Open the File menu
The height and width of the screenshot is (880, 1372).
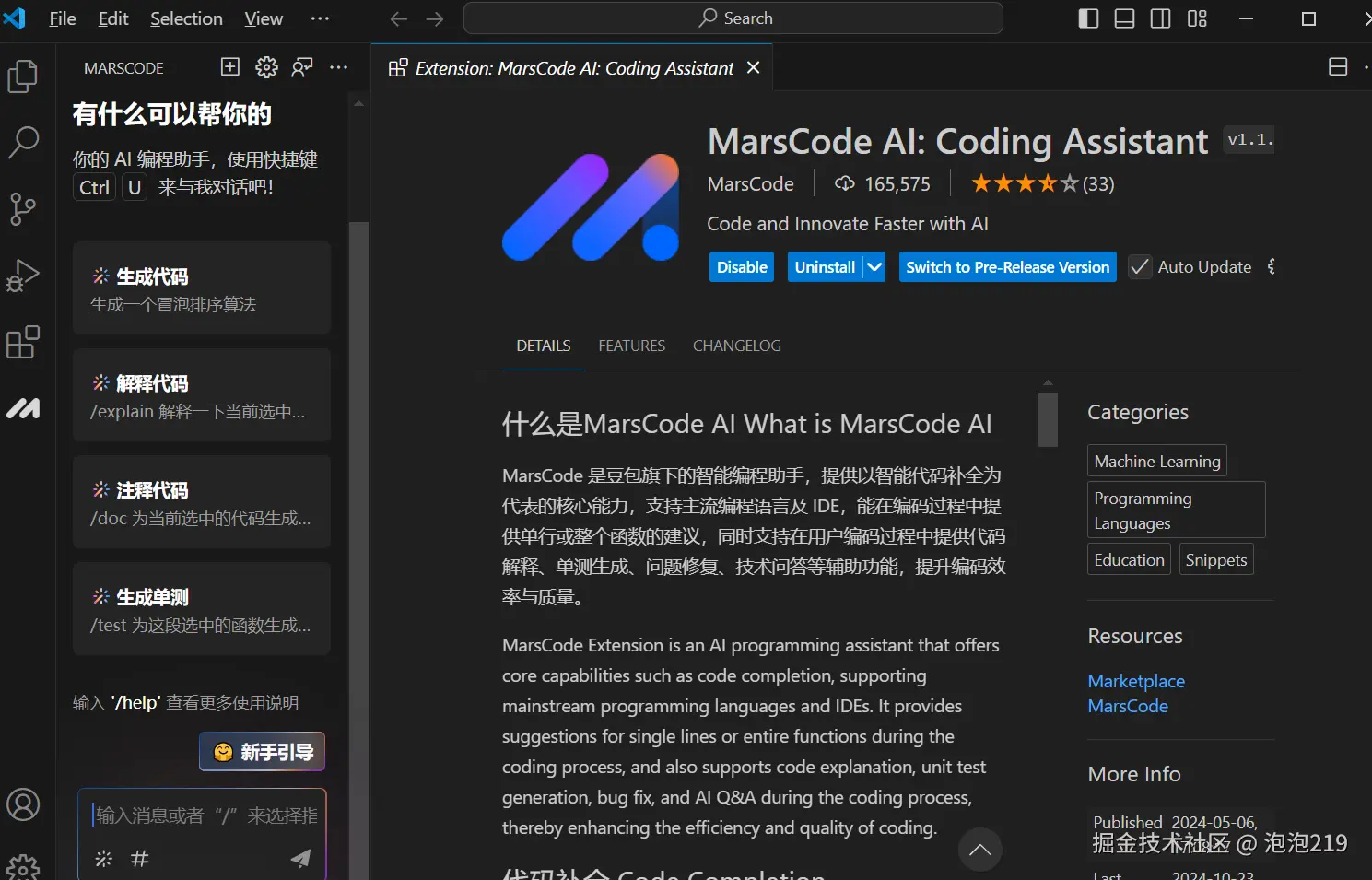click(x=63, y=18)
